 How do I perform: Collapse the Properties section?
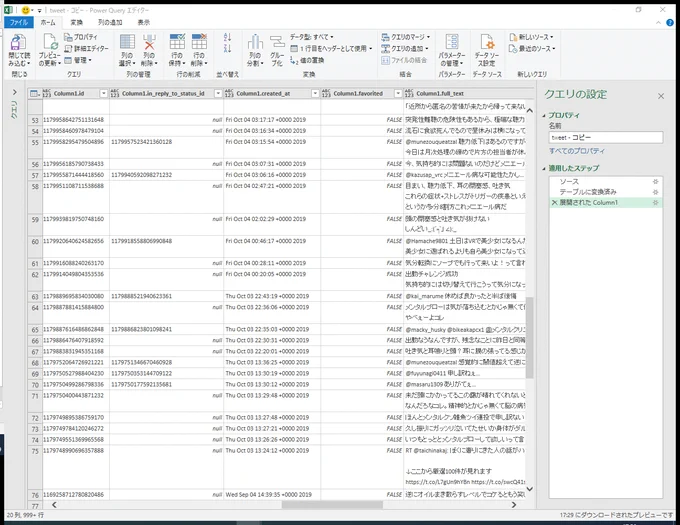(x=544, y=116)
